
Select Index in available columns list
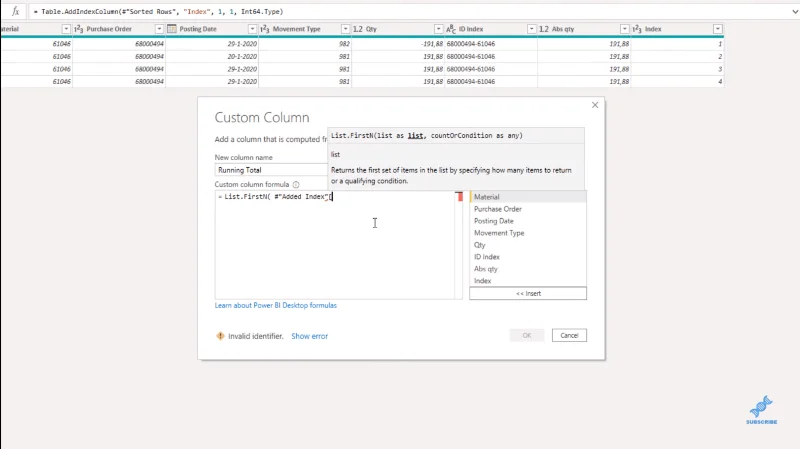click(528, 281)
